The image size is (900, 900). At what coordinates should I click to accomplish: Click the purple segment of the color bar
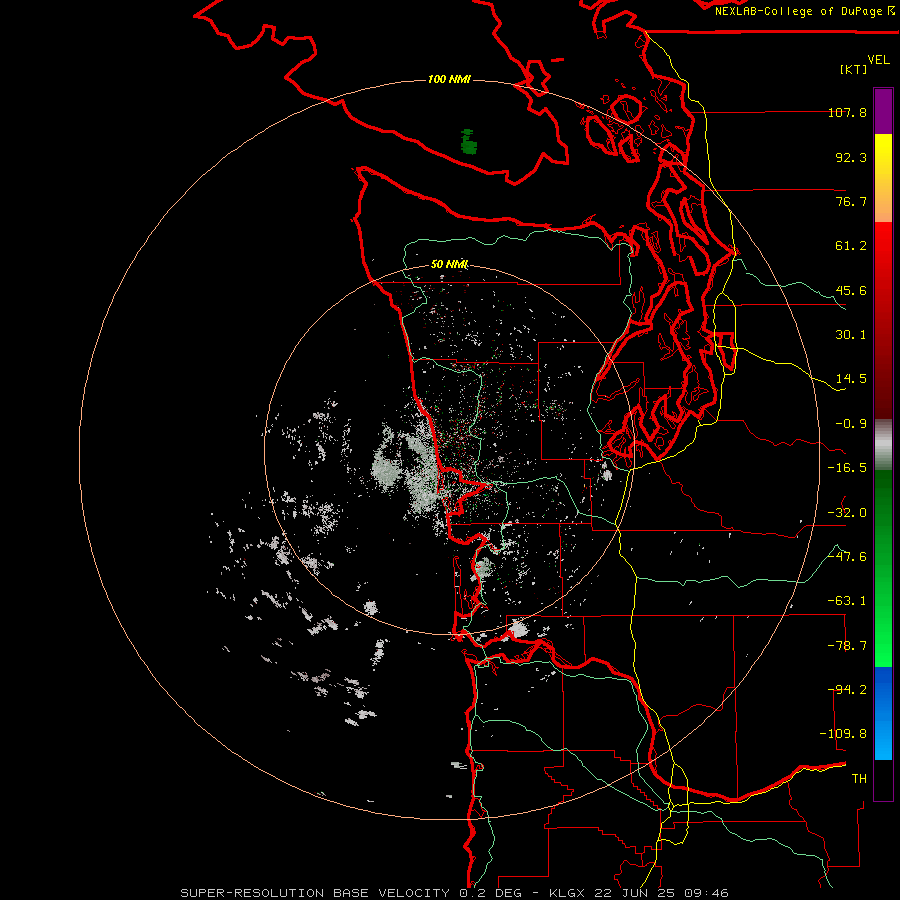coord(883,111)
